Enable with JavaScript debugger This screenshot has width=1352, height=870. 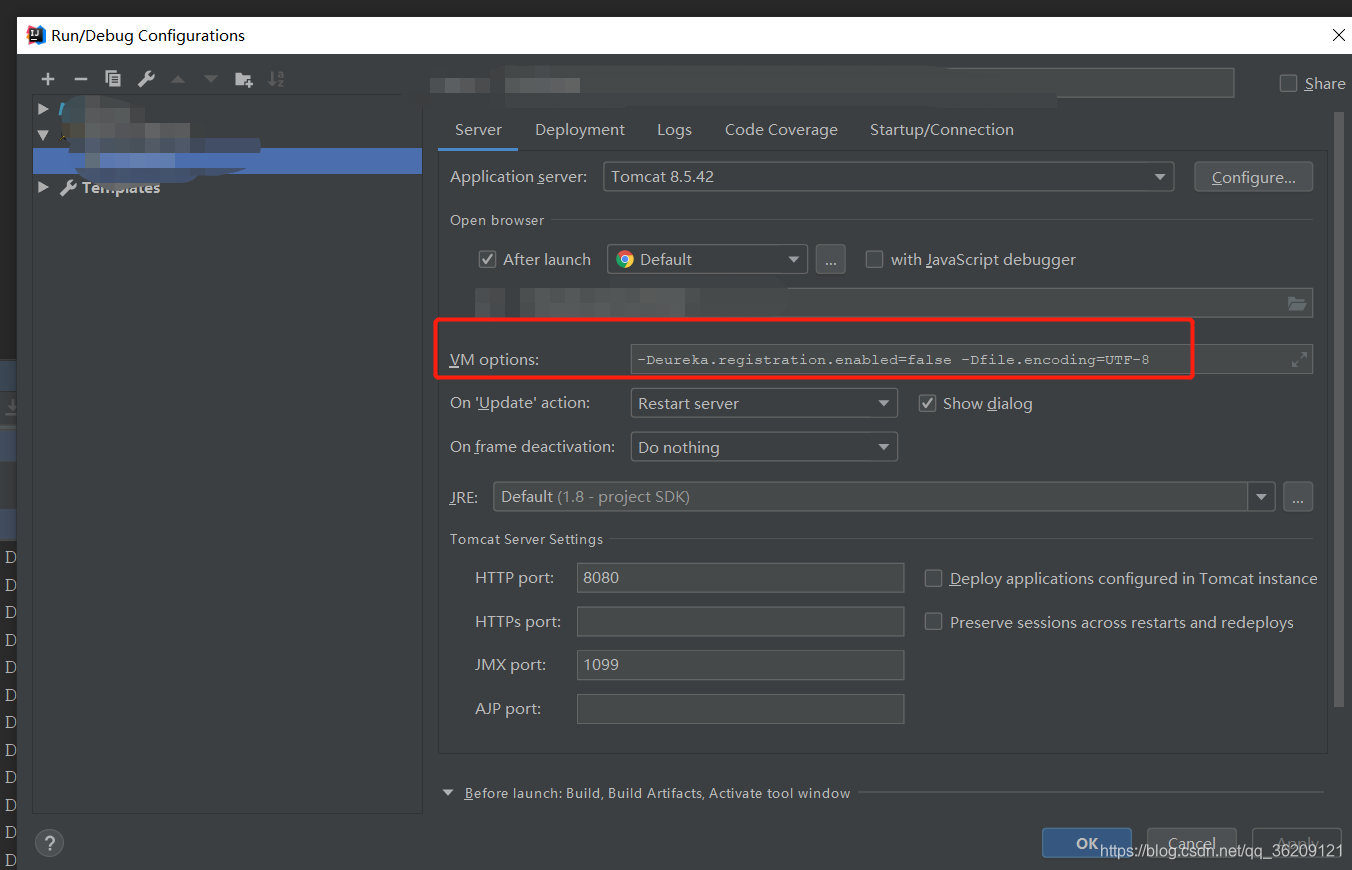point(875,259)
